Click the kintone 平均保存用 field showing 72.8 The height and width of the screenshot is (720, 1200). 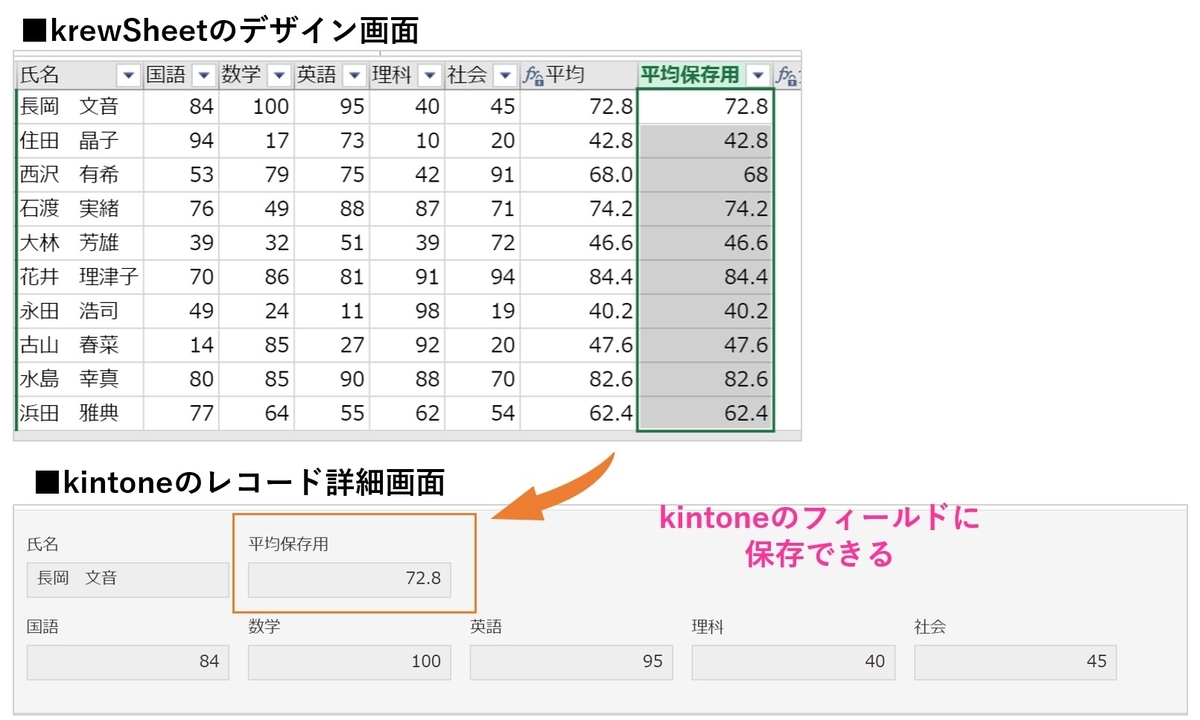350,579
